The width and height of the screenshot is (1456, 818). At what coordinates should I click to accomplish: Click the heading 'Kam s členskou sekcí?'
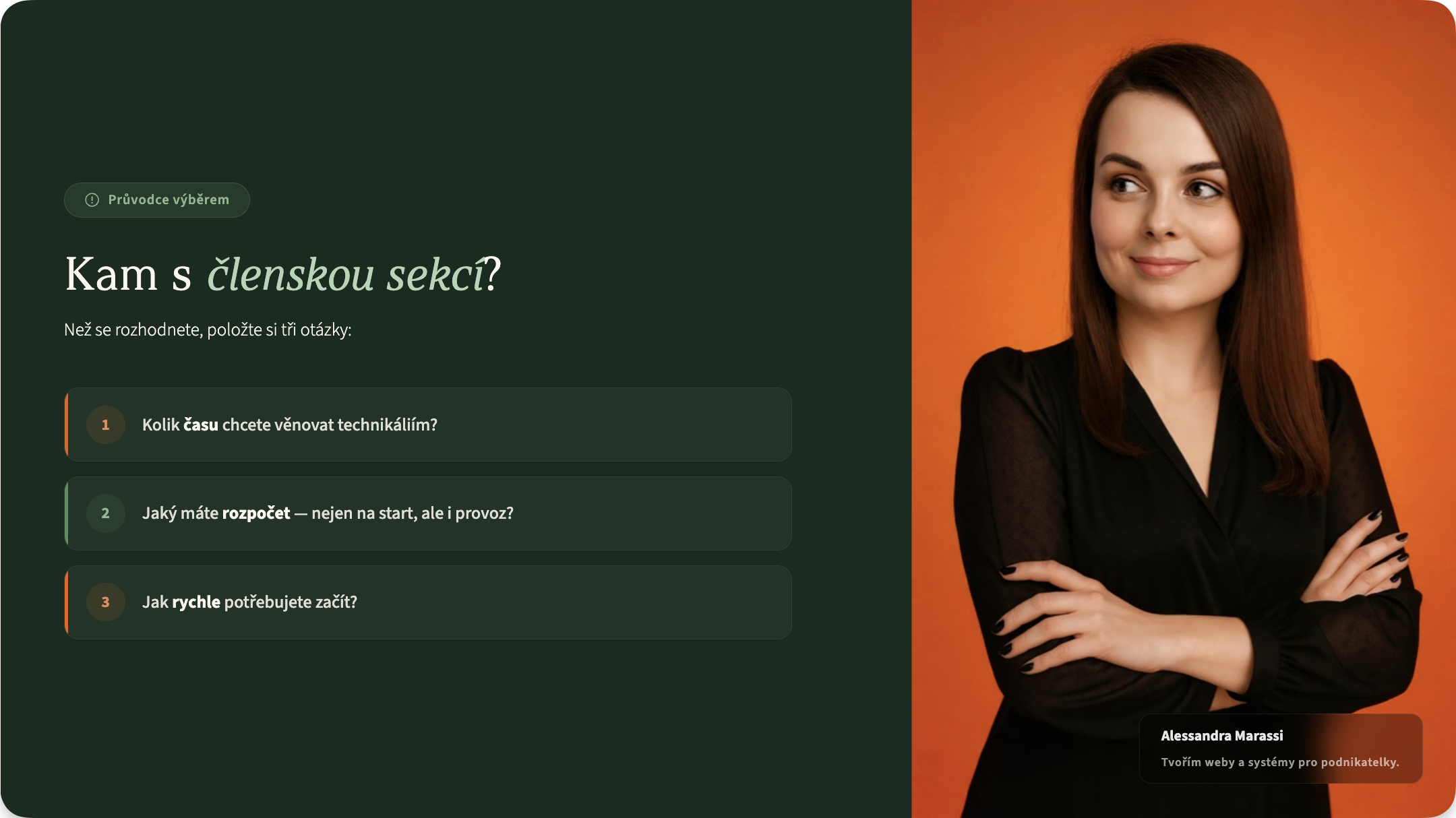click(283, 274)
